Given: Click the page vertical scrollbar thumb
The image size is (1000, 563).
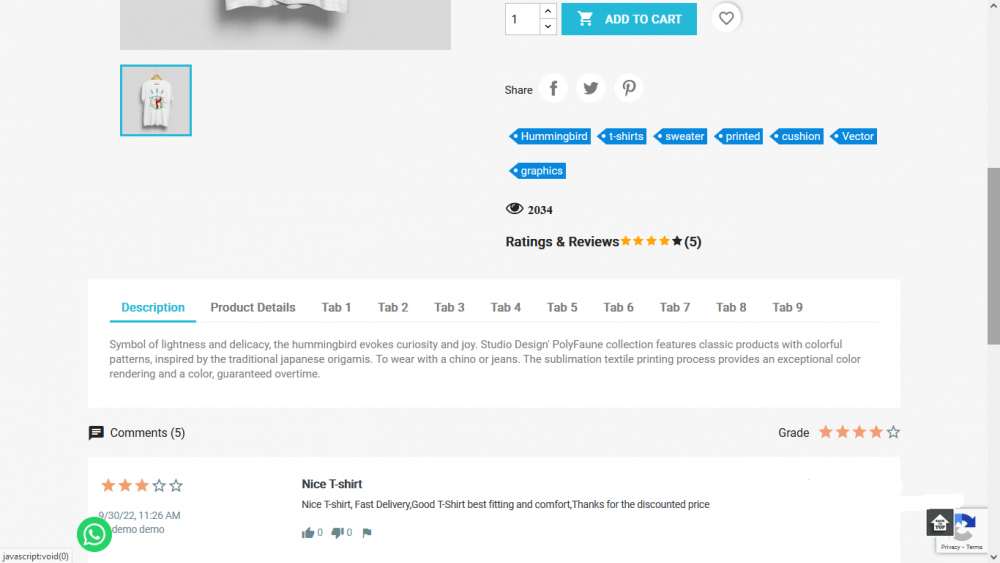Looking at the screenshot, I should (x=994, y=256).
